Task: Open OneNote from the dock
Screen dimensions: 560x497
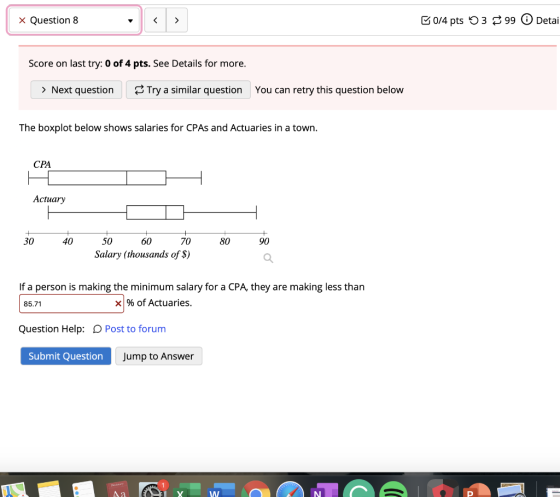Action: [x=324, y=490]
